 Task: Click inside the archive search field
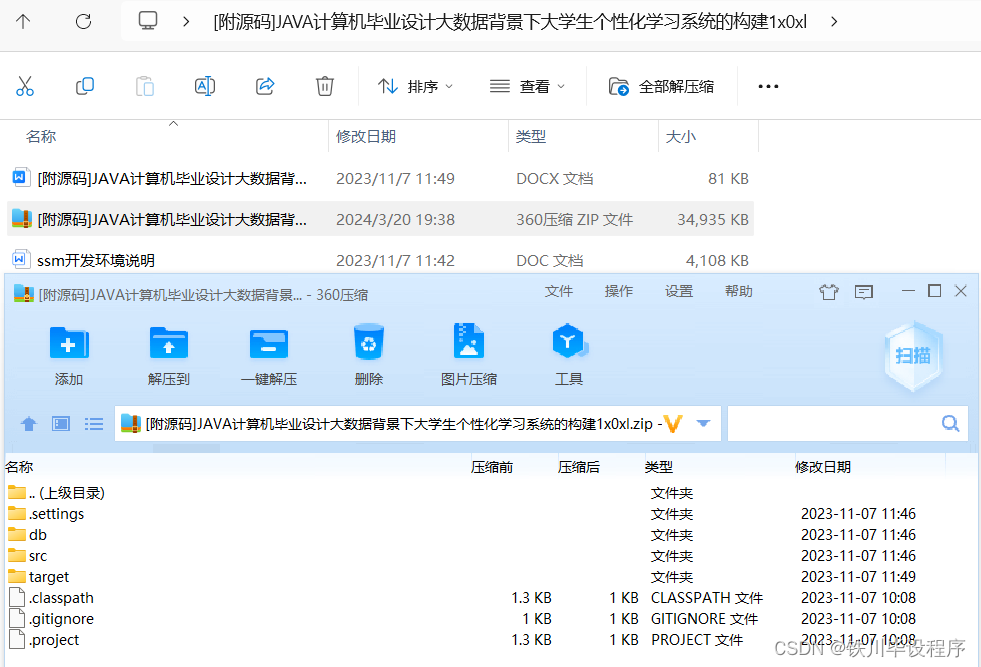pos(848,423)
